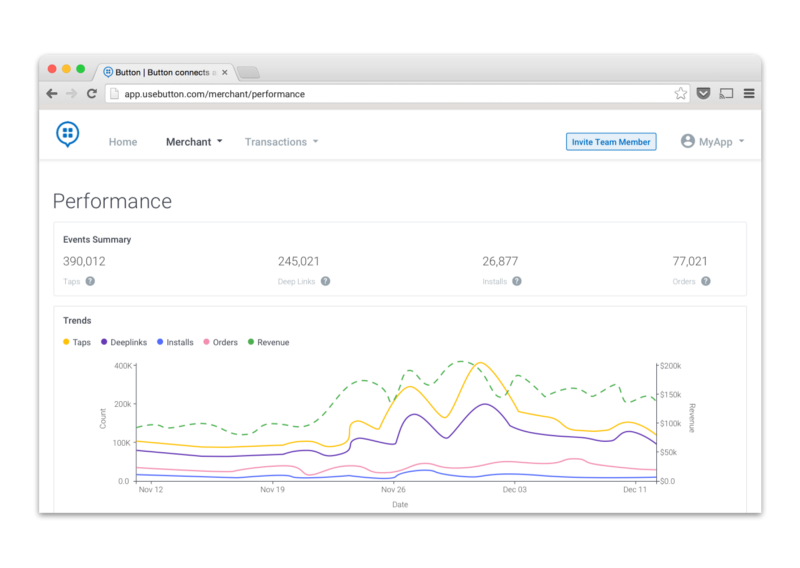Reload the page with refresh icon

tap(91, 94)
